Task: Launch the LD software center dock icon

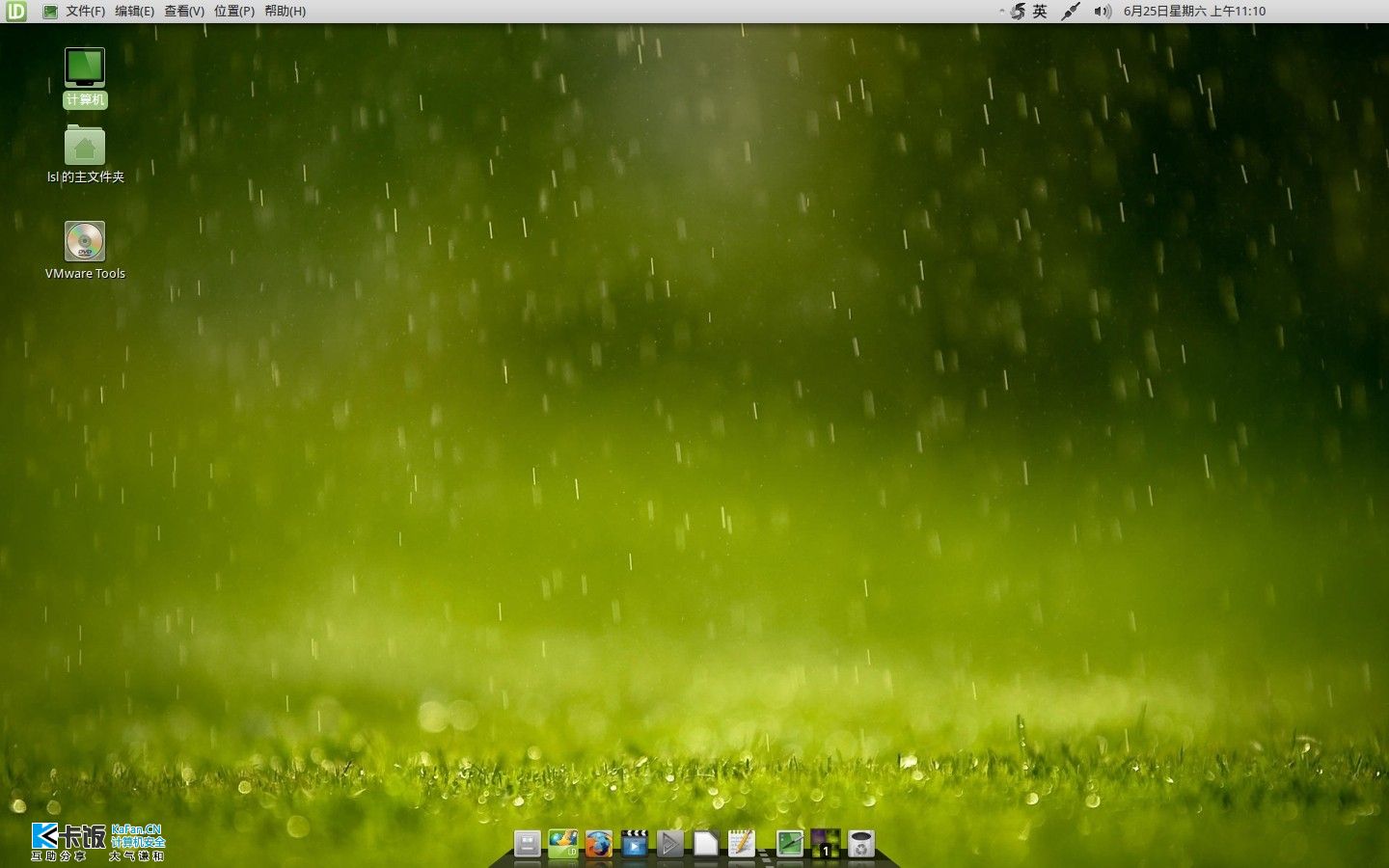Action: [562, 844]
